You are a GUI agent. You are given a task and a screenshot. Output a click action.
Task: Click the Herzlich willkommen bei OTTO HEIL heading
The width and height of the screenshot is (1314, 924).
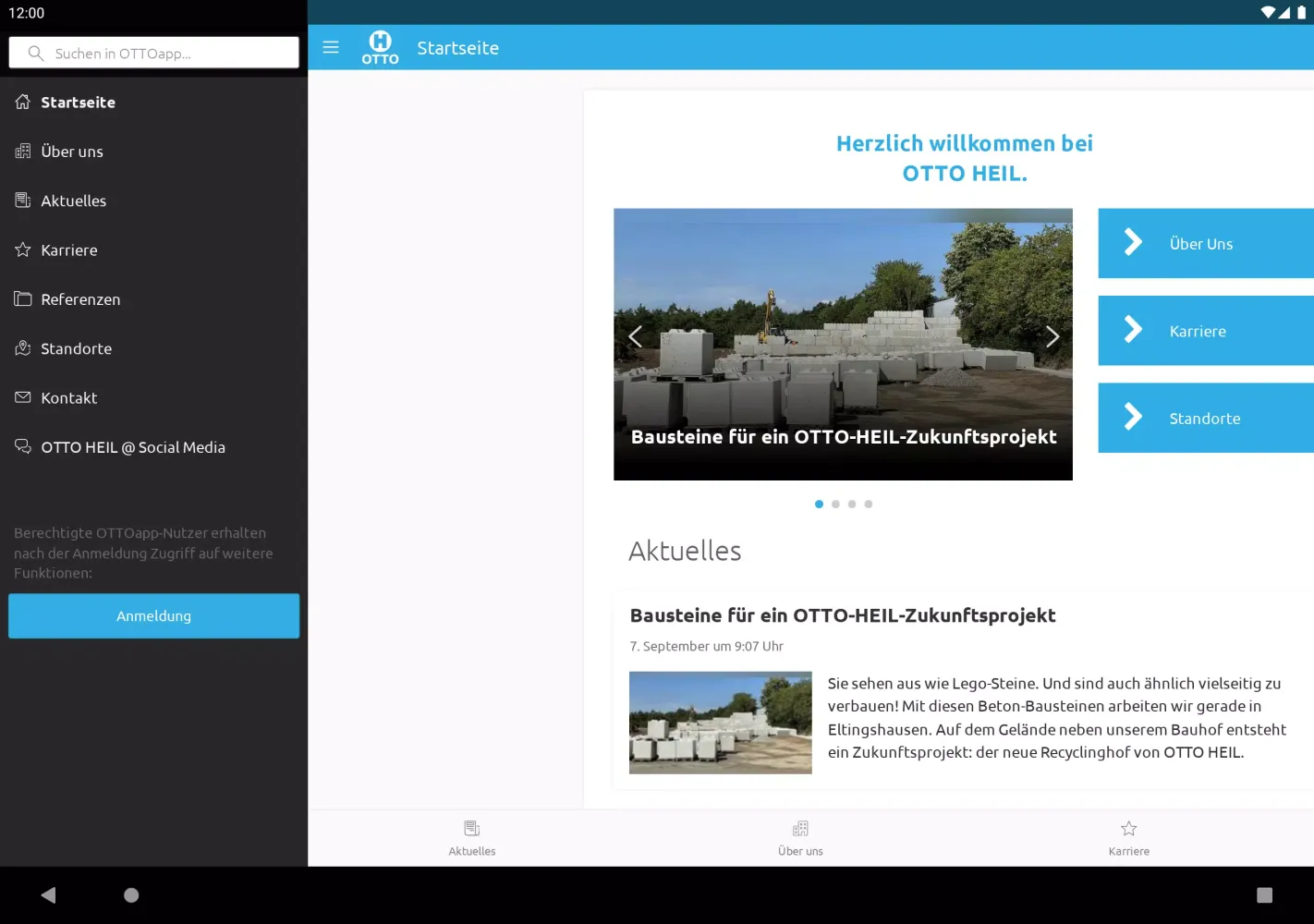point(965,158)
